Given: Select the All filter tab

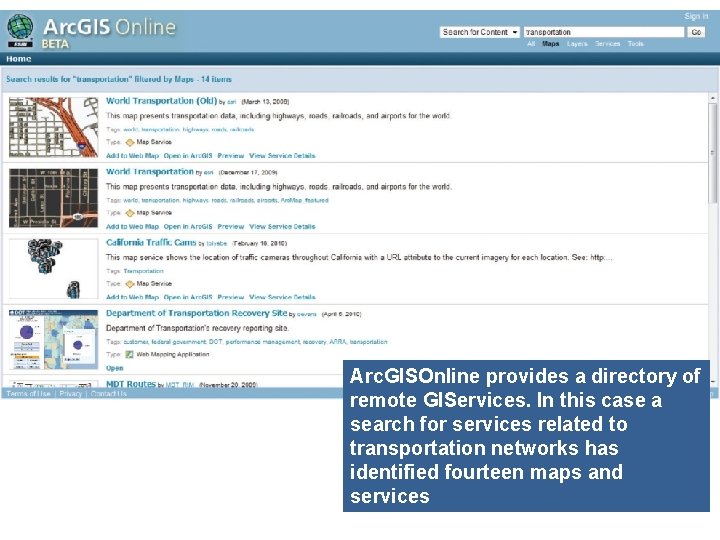Looking at the screenshot, I should pos(531,44).
